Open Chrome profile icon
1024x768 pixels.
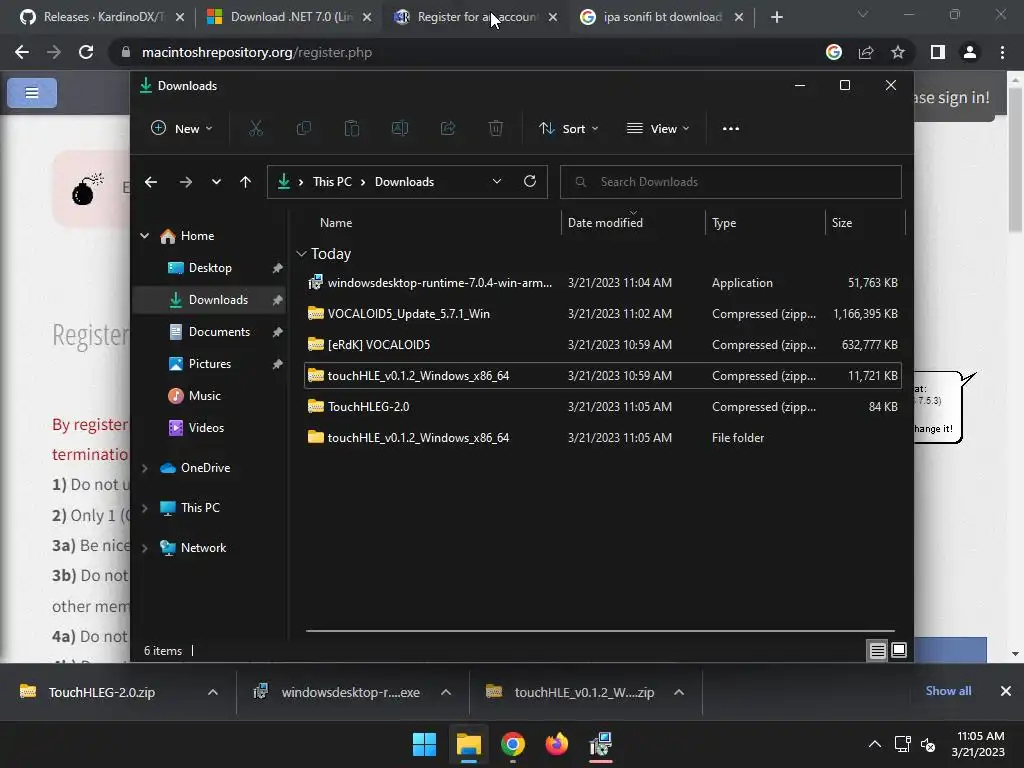970,52
